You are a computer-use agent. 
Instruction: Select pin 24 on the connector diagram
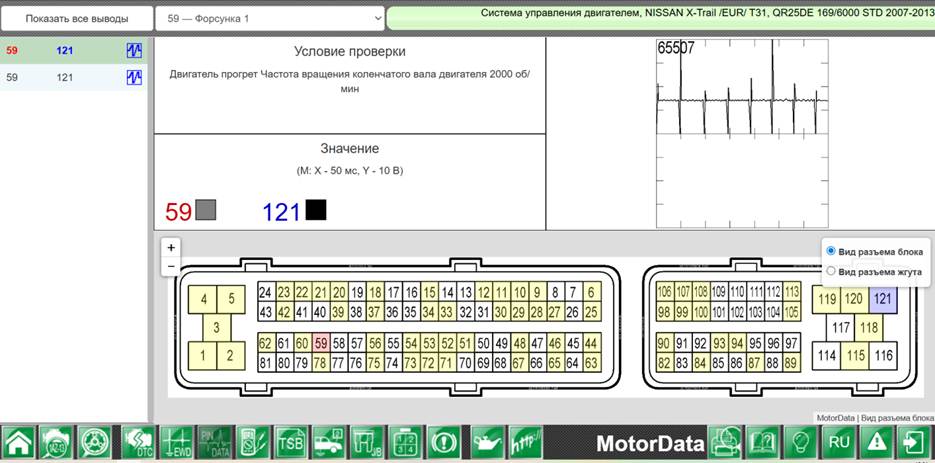[266, 292]
